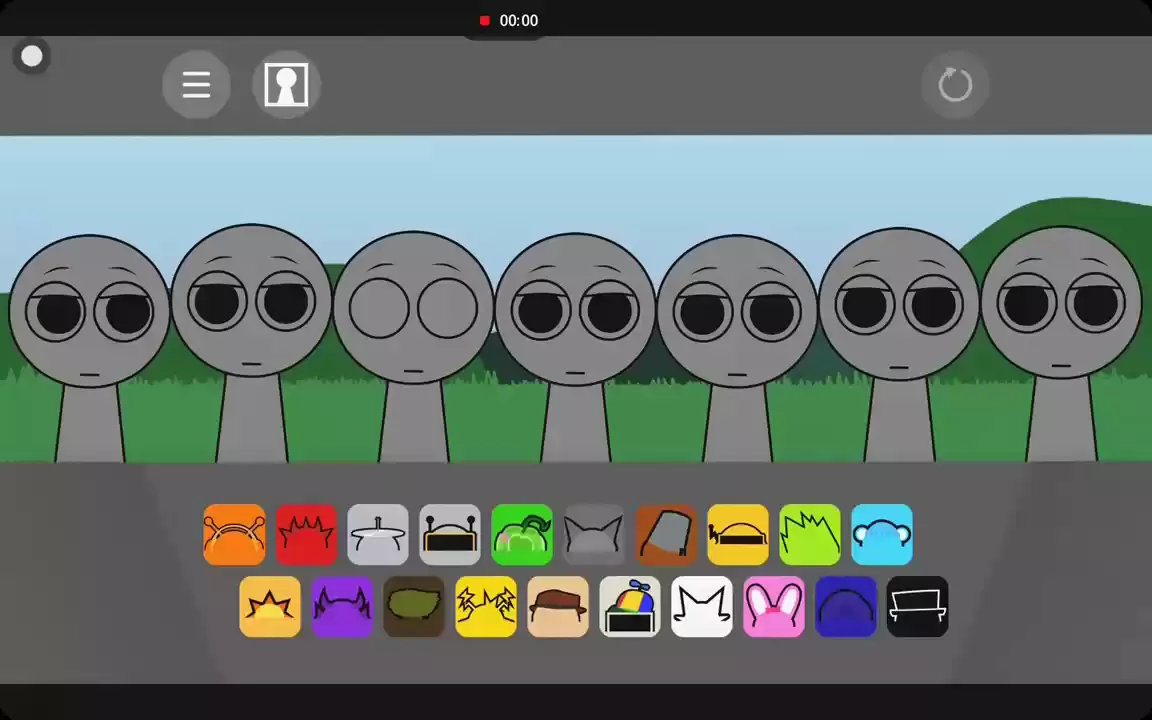Select the fifth gray character from the left
This screenshot has height=720, width=1152.
click(737, 348)
